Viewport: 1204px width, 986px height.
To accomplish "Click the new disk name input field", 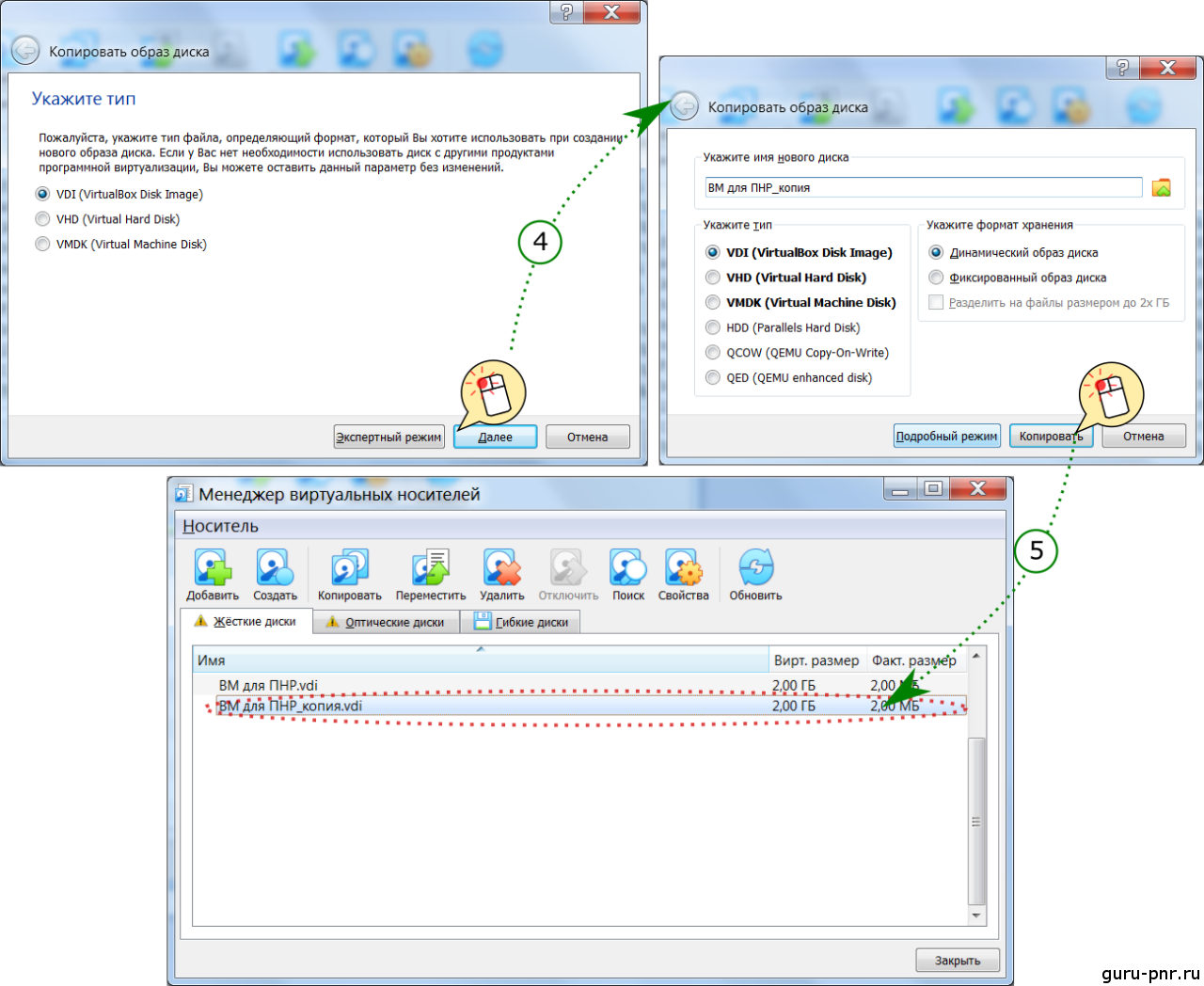I will (x=922, y=188).
